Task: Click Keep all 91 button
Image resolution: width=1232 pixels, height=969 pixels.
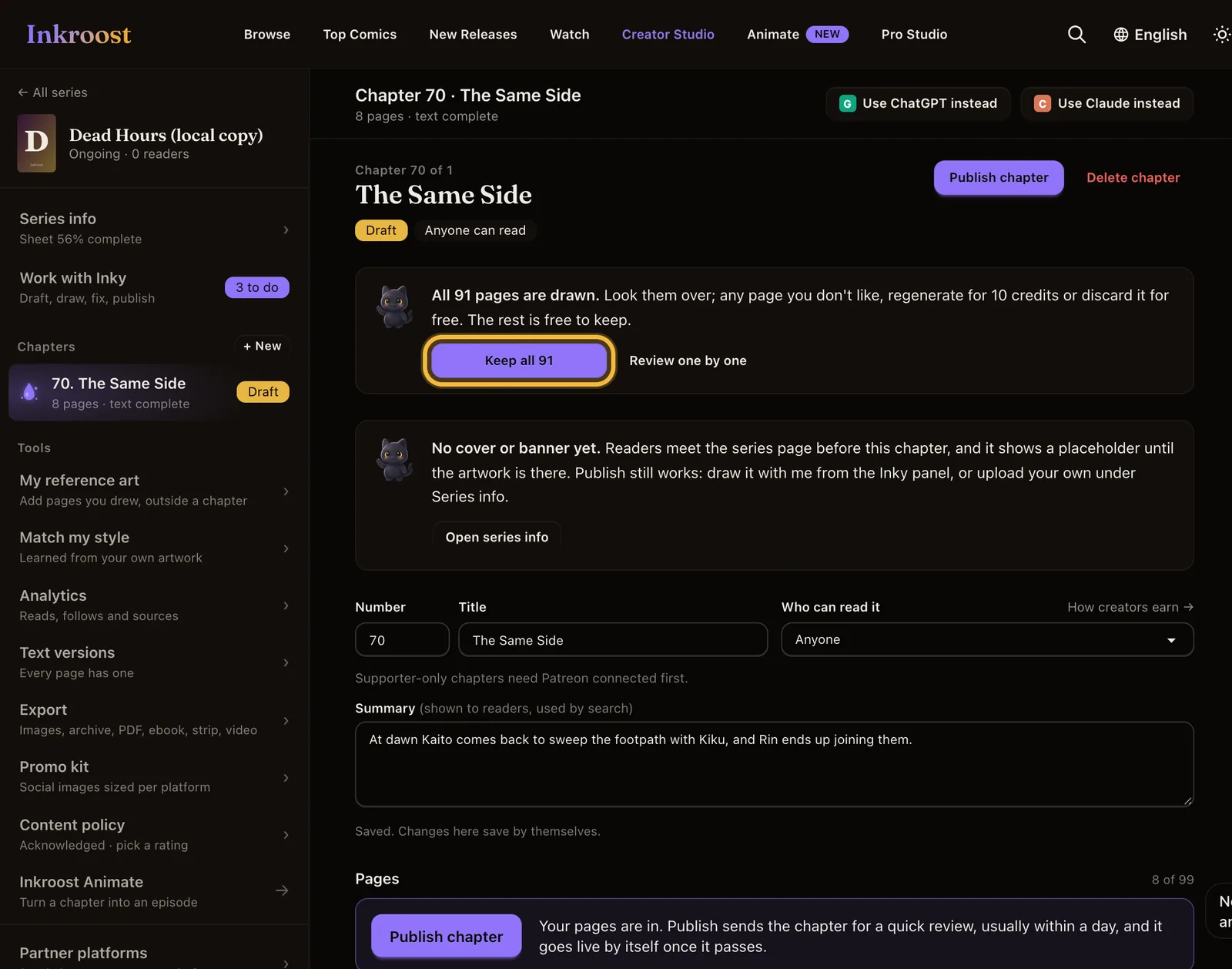Action: (519, 360)
